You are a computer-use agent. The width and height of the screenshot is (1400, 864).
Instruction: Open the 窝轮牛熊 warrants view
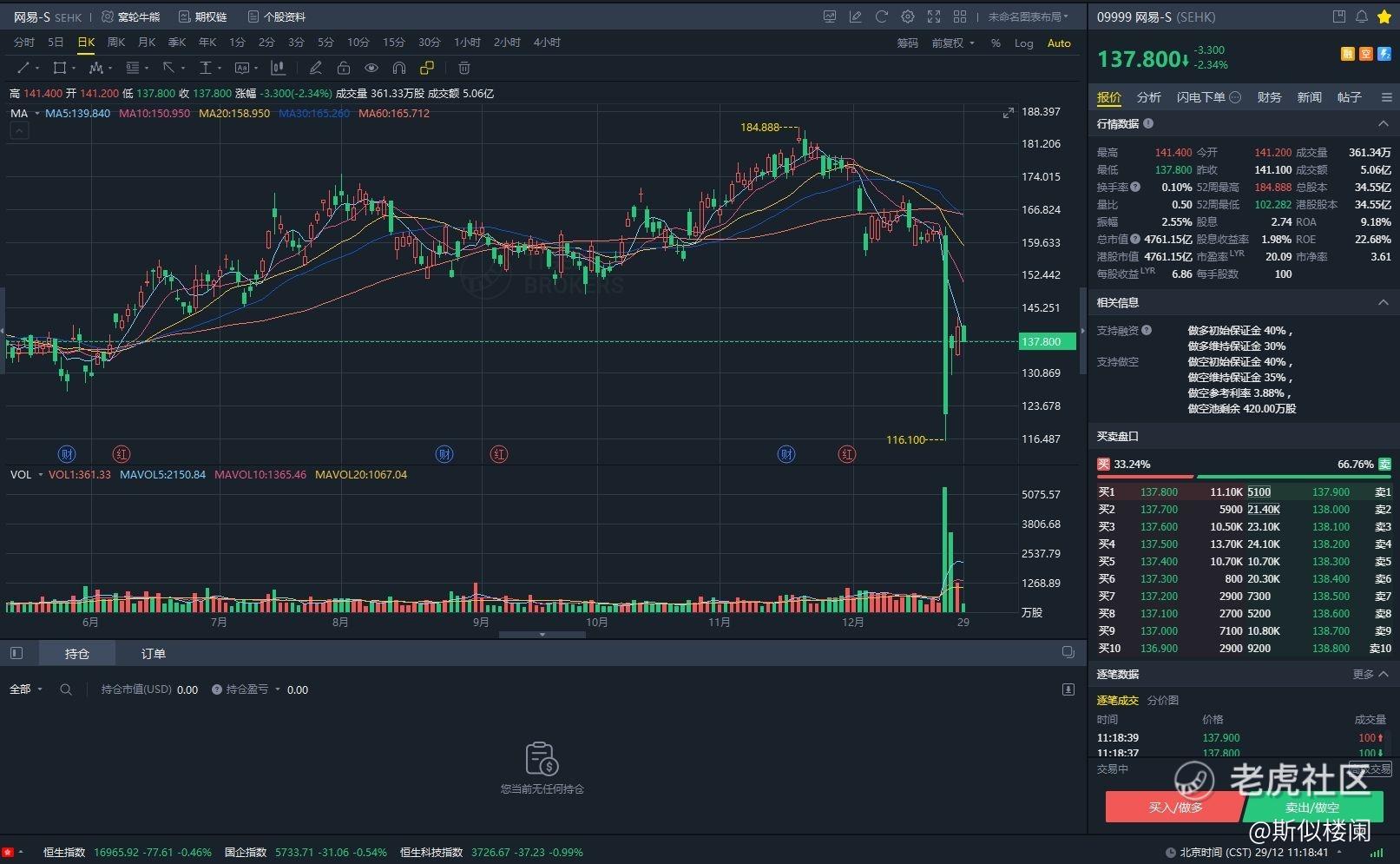pos(131,16)
